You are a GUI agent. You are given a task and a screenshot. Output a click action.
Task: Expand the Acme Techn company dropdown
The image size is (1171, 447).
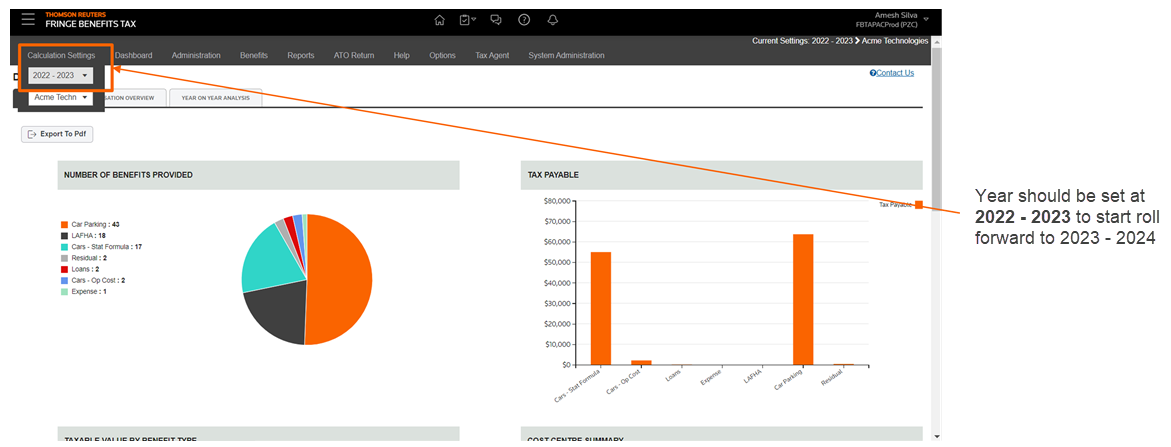click(61, 97)
